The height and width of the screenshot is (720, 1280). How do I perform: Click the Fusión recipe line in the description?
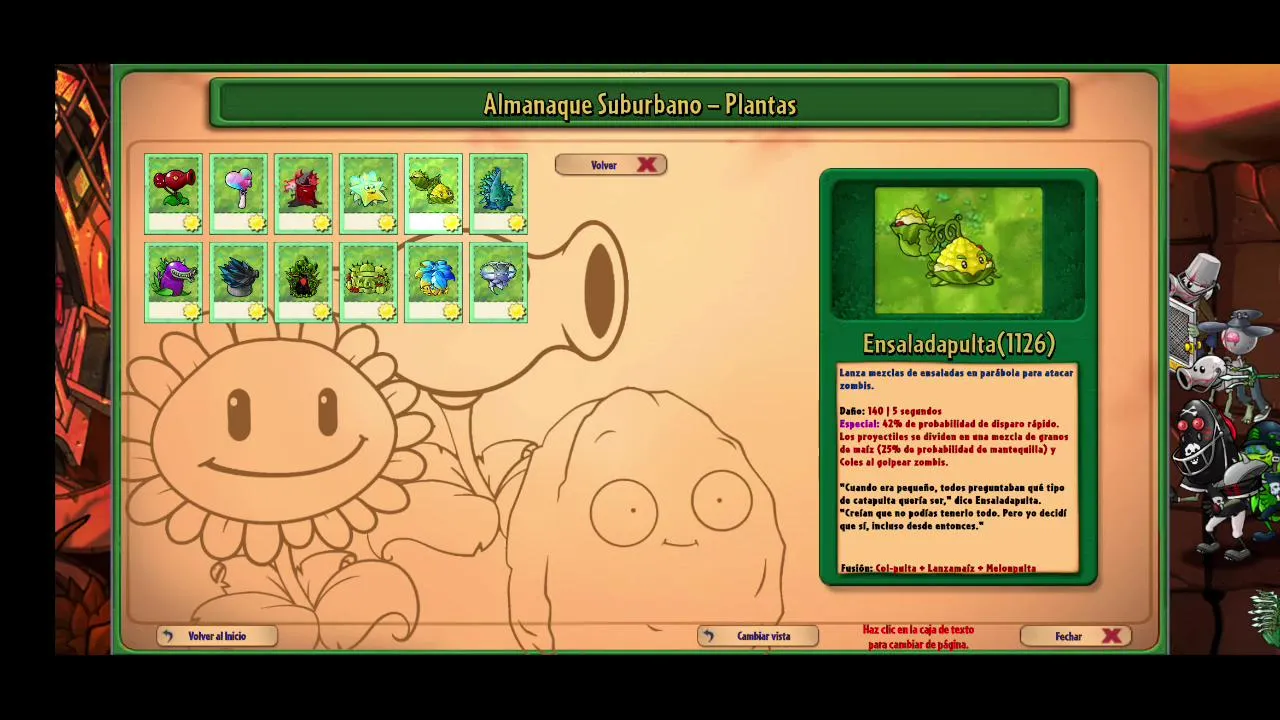938,568
